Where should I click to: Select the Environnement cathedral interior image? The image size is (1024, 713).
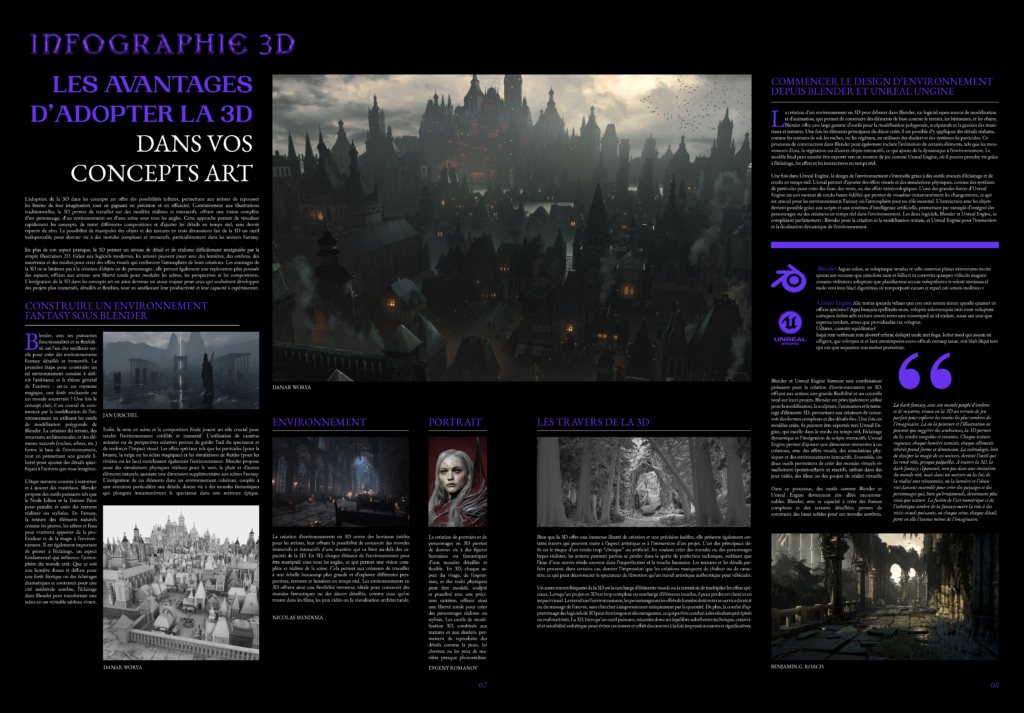[x=340, y=482]
